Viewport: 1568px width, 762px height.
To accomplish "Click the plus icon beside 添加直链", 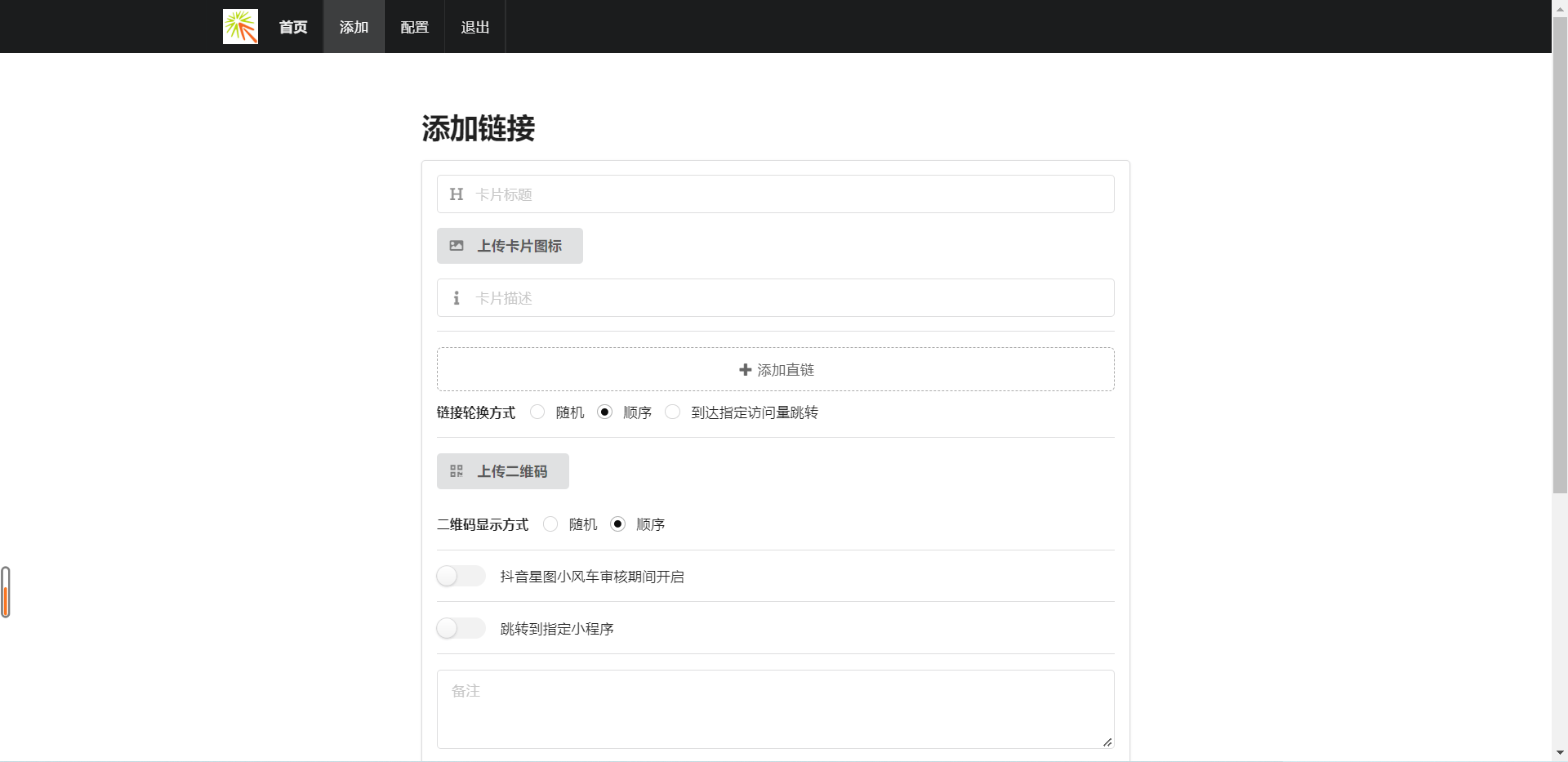I will [745, 370].
